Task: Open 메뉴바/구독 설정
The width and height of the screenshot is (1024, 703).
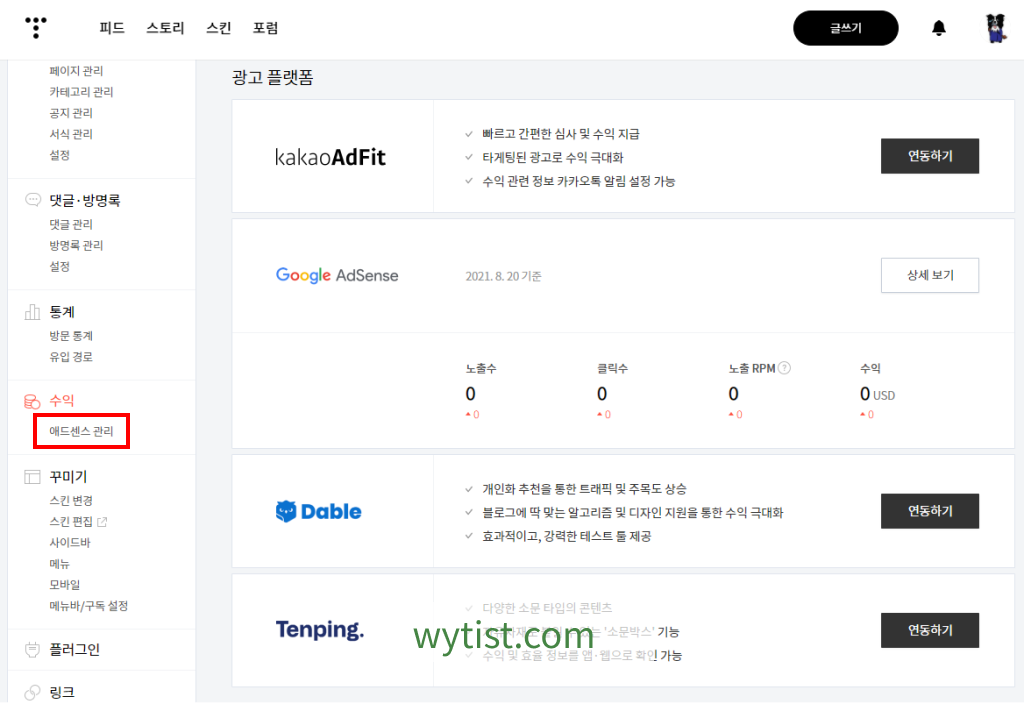Action: click(x=89, y=606)
